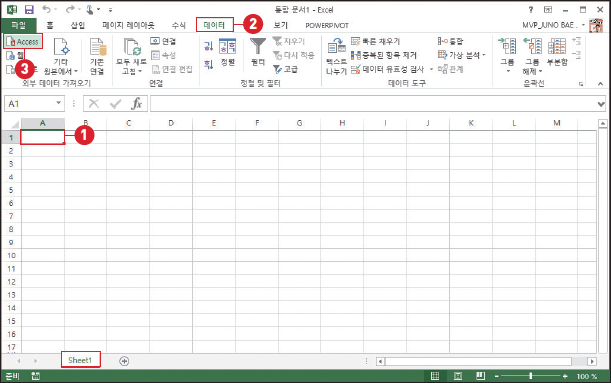
Task: Click 기존 연결 (Existing Connections)
Action: tap(97, 56)
